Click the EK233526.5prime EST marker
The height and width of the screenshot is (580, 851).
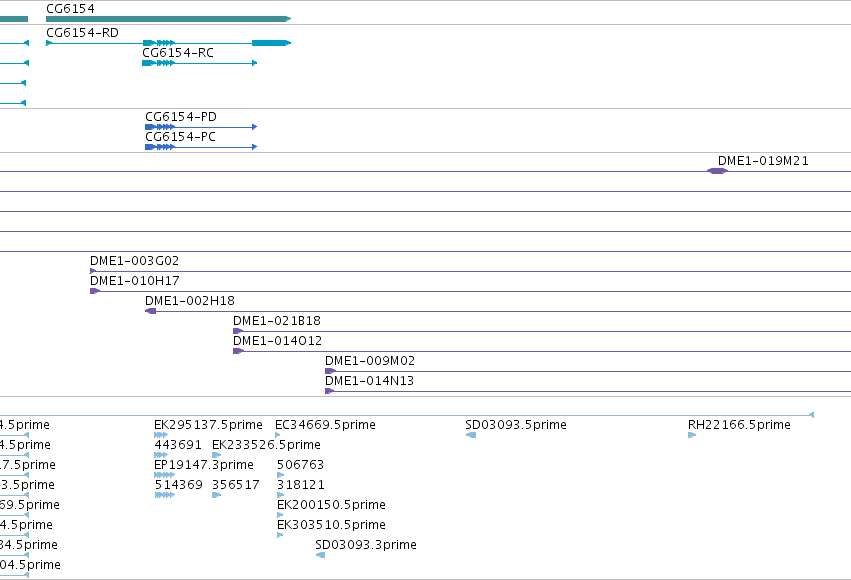pyautogui.click(x=217, y=455)
